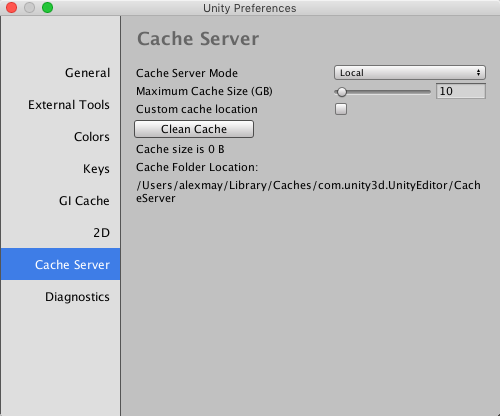Open the Diagnostics preferences section
This screenshot has width=500, height=416.
pos(77,297)
